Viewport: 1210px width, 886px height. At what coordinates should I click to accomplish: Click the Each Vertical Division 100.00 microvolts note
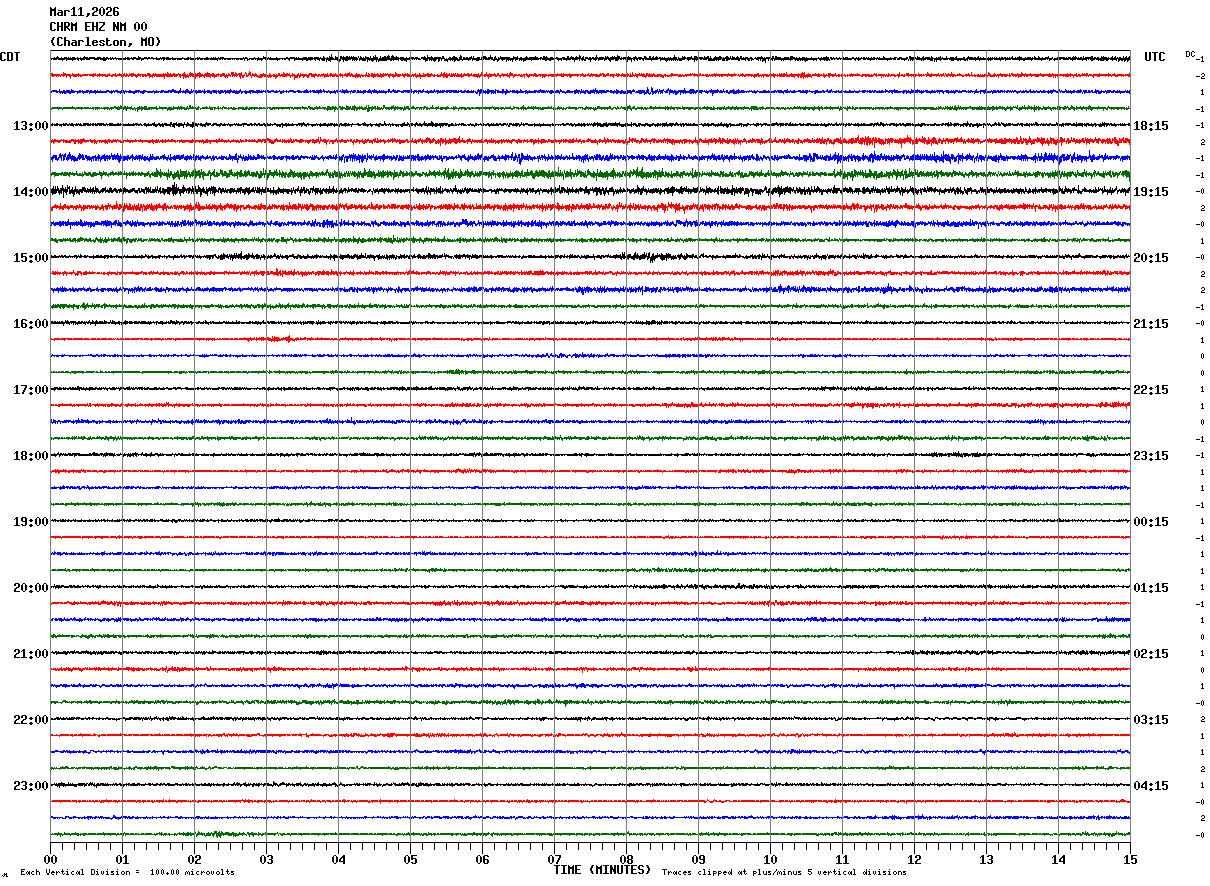pyautogui.click(x=127, y=872)
